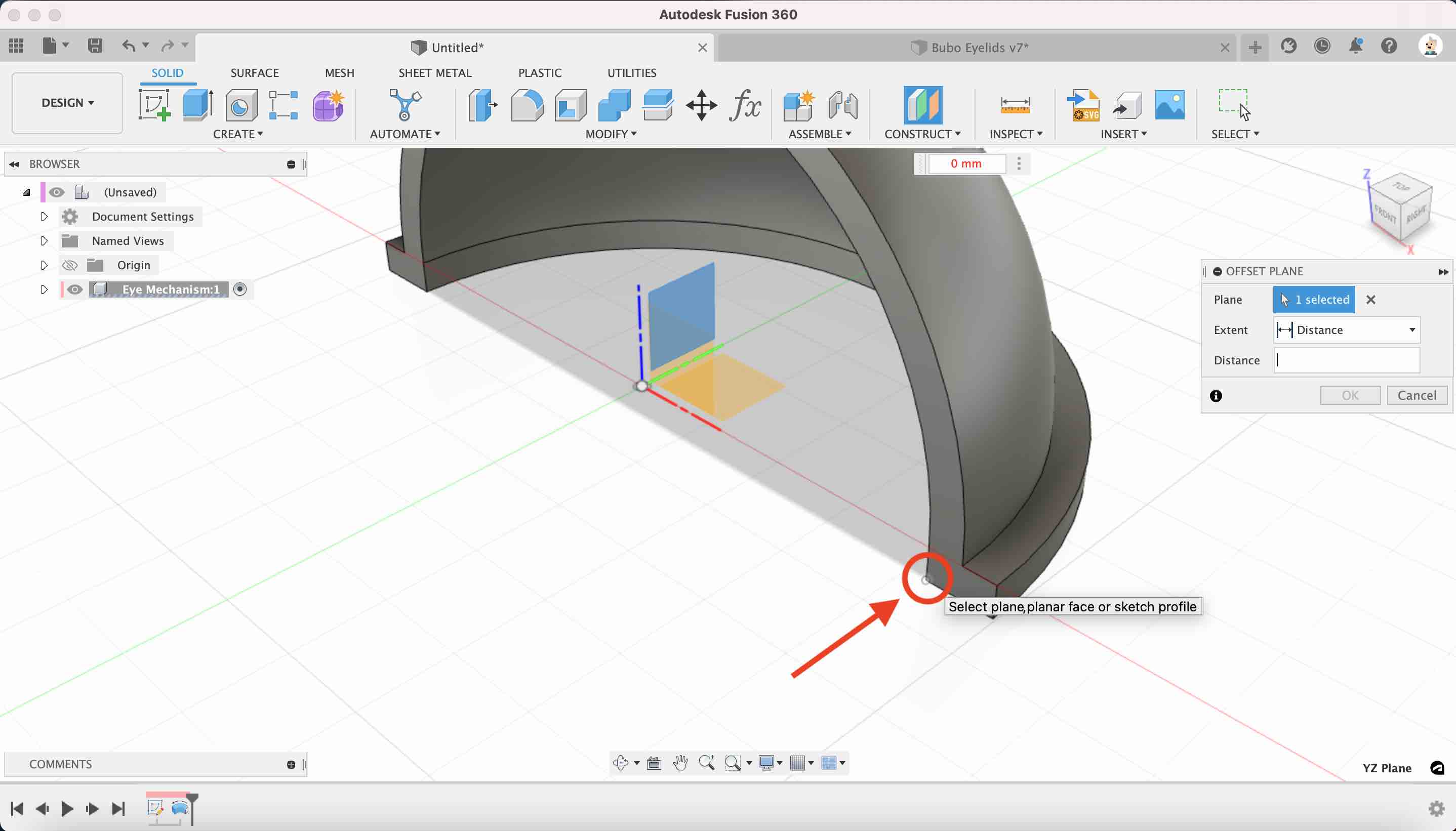Switch to the Surface tab
This screenshot has width=1456, height=831.
click(254, 72)
